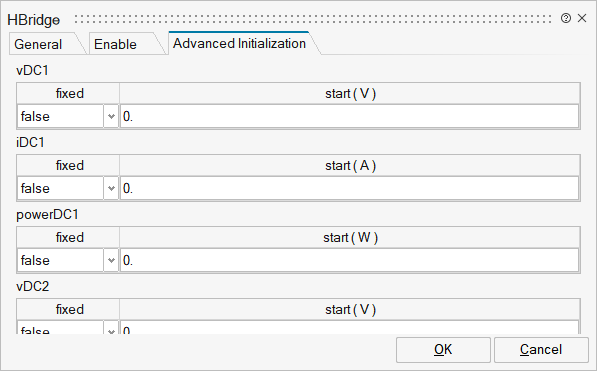The image size is (597, 371).
Task: Select the powerDC1 fixed false value
Action: tap(61, 260)
